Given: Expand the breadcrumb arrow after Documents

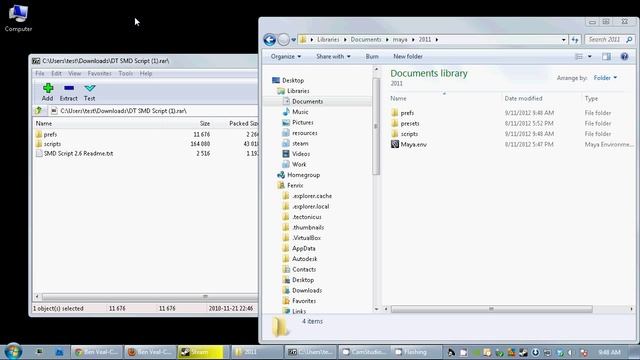Looking at the screenshot, I should pos(387,40).
